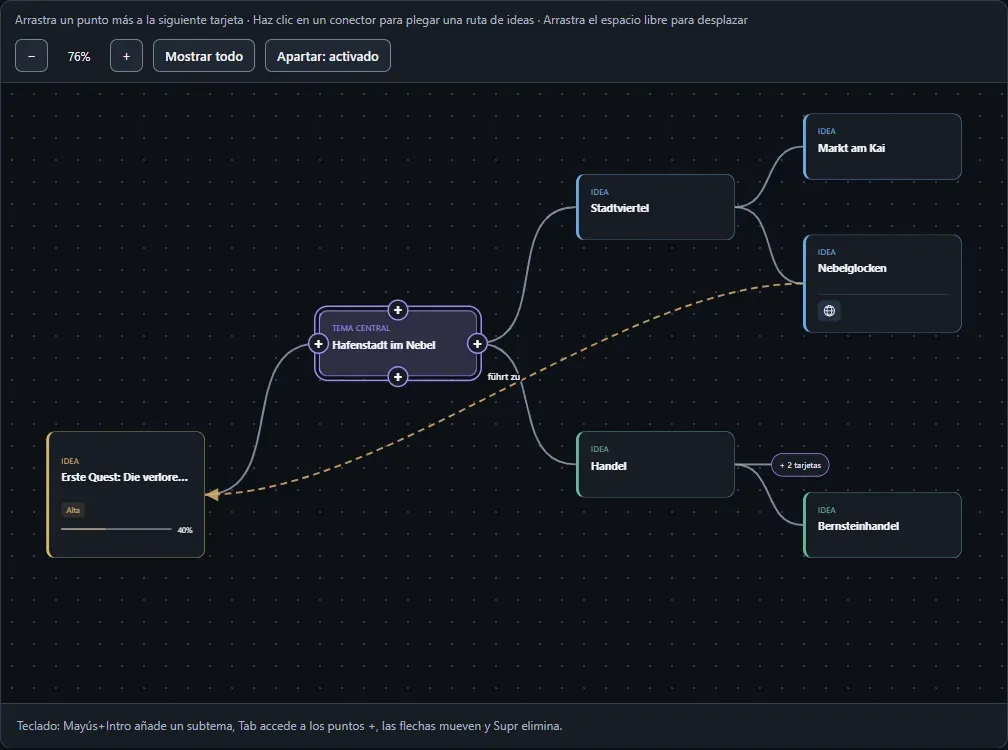The height and width of the screenshot is (750, 1008).
Task: Select the Handel idea card
Action: pos(656,464)
